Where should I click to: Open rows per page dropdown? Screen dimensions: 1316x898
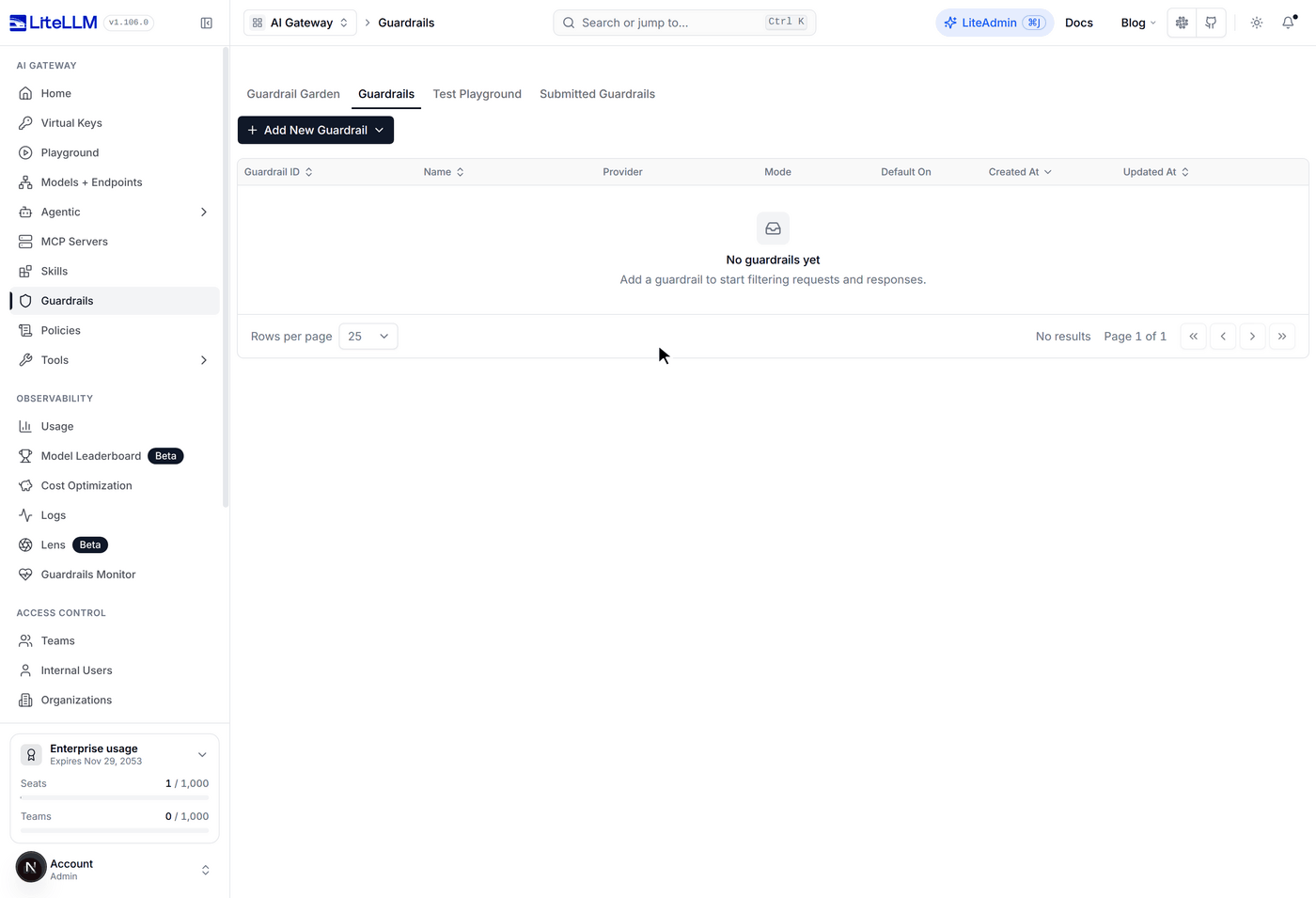tap(368, 336)
